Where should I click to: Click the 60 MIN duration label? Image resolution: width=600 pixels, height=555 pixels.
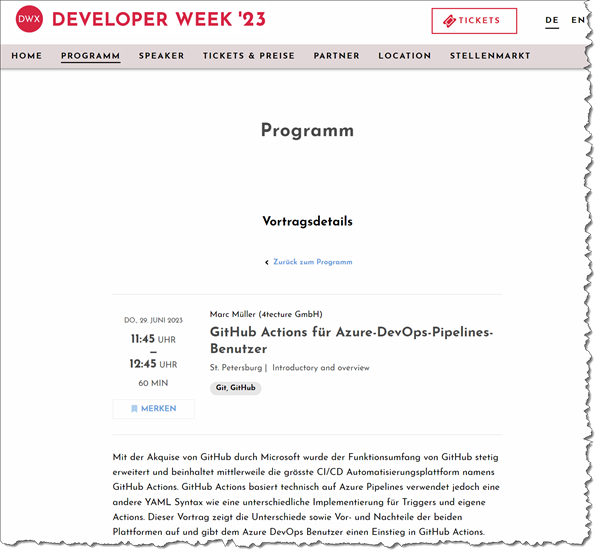153,383
